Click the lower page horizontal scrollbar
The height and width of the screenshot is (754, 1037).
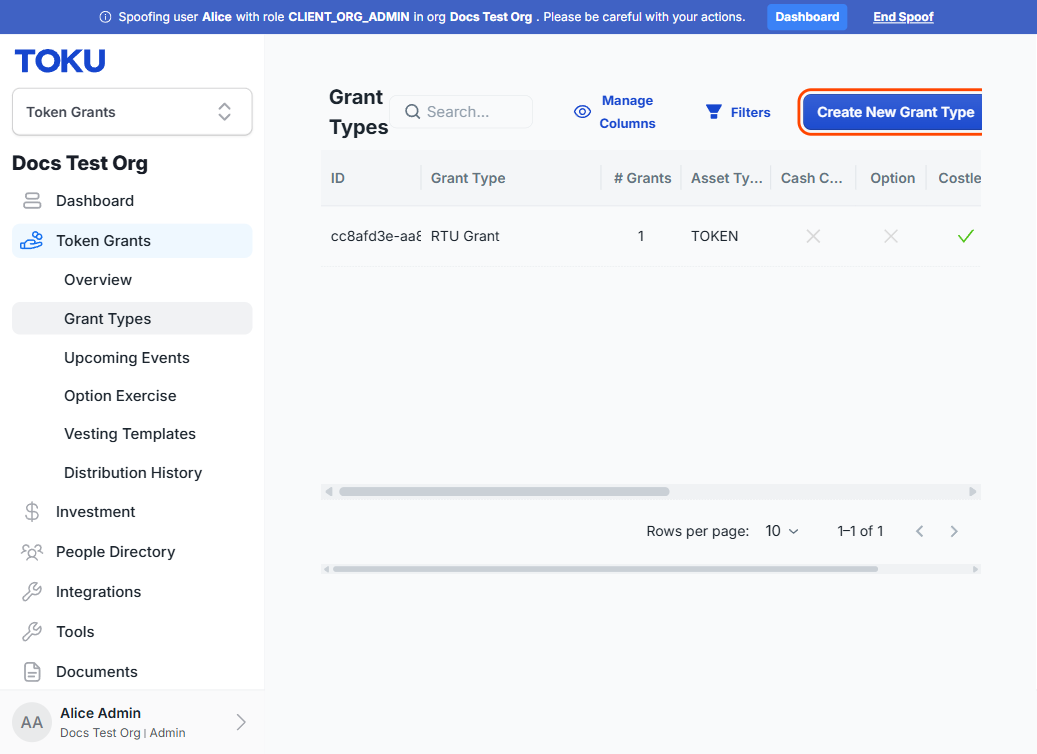[x=605, y=569]
